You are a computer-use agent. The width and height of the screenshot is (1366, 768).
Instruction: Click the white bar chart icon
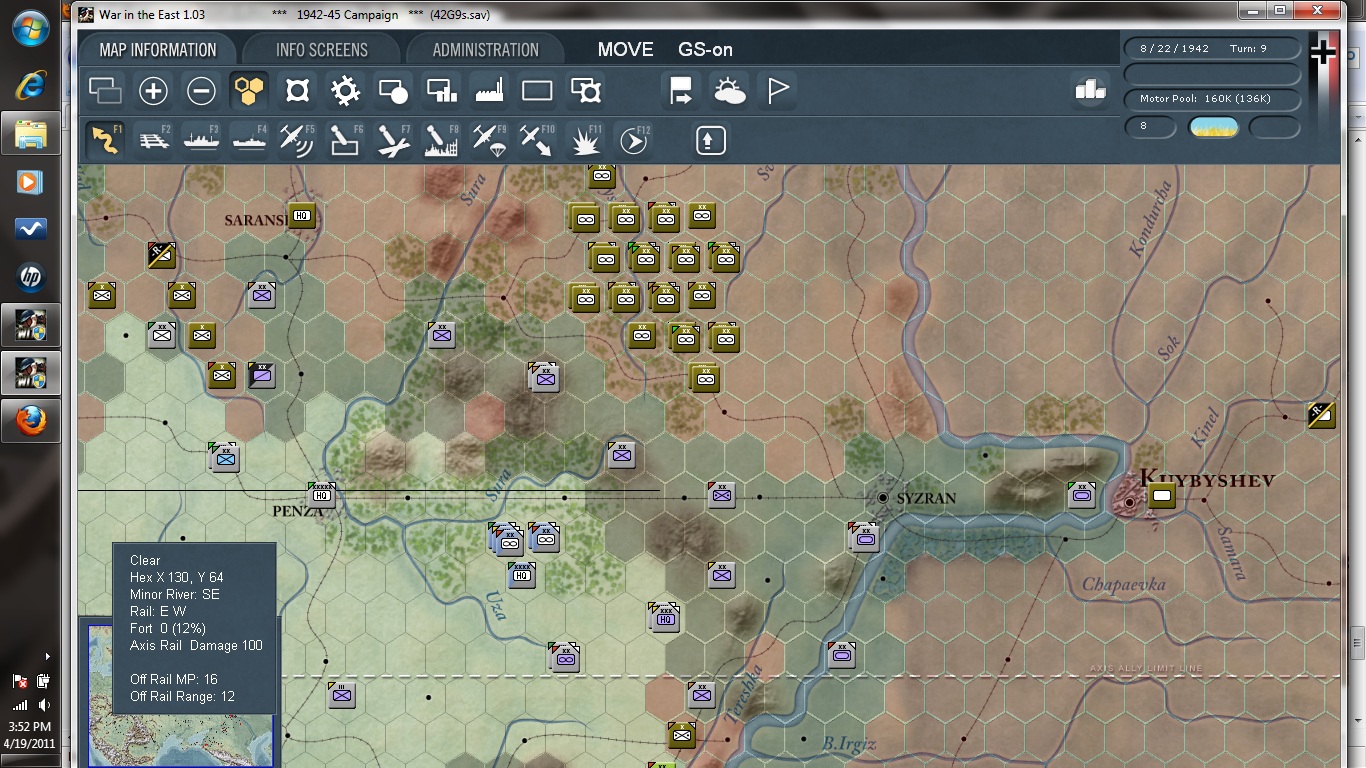pos(1090,89)
